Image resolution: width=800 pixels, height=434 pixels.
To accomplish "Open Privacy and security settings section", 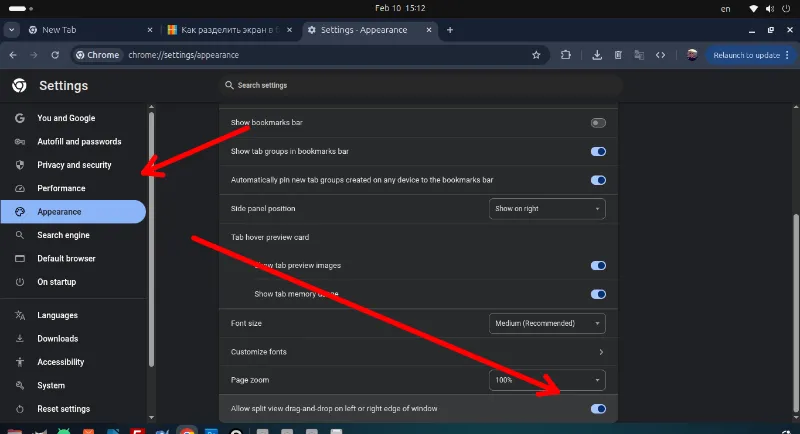I will tap(74, 165).
